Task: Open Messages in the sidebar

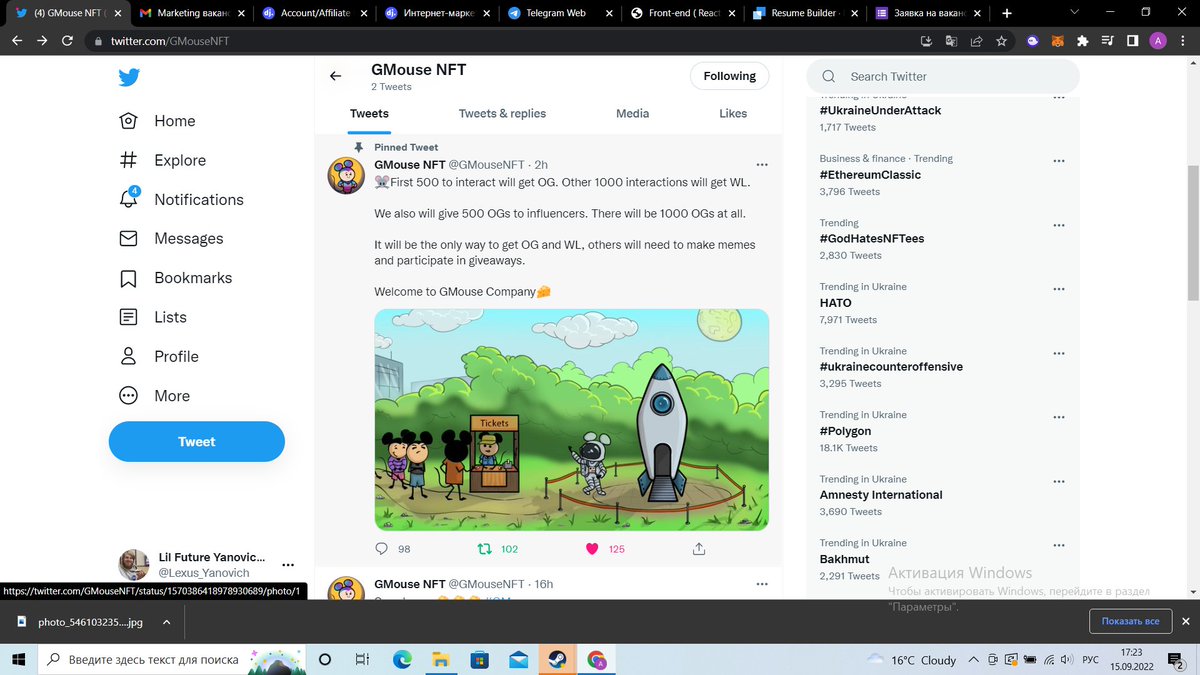Action: 171,238
